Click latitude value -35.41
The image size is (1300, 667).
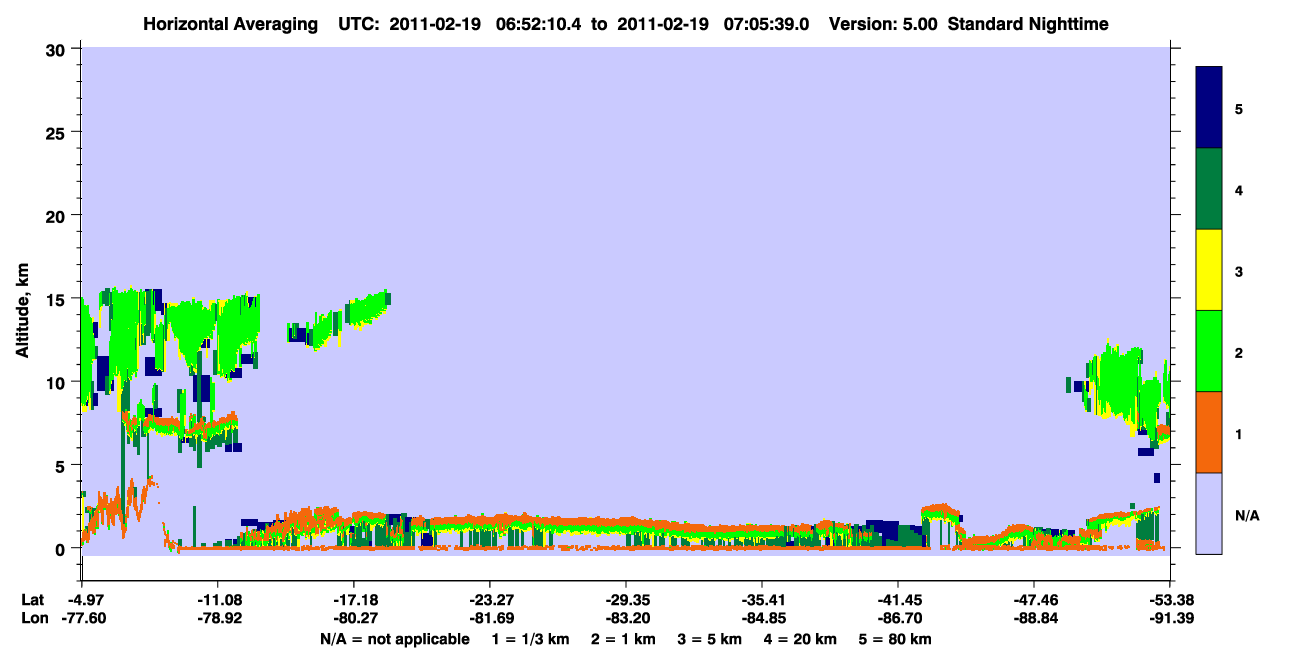pos(761,600)
